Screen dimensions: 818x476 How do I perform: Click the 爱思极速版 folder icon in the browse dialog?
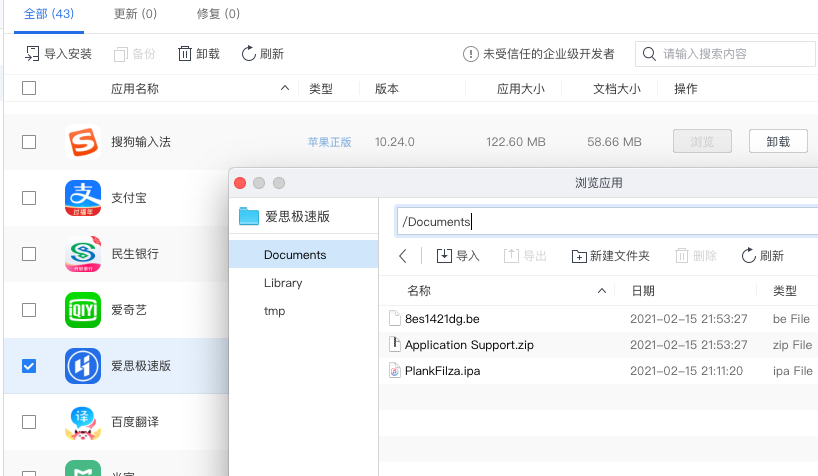(249, 216)
